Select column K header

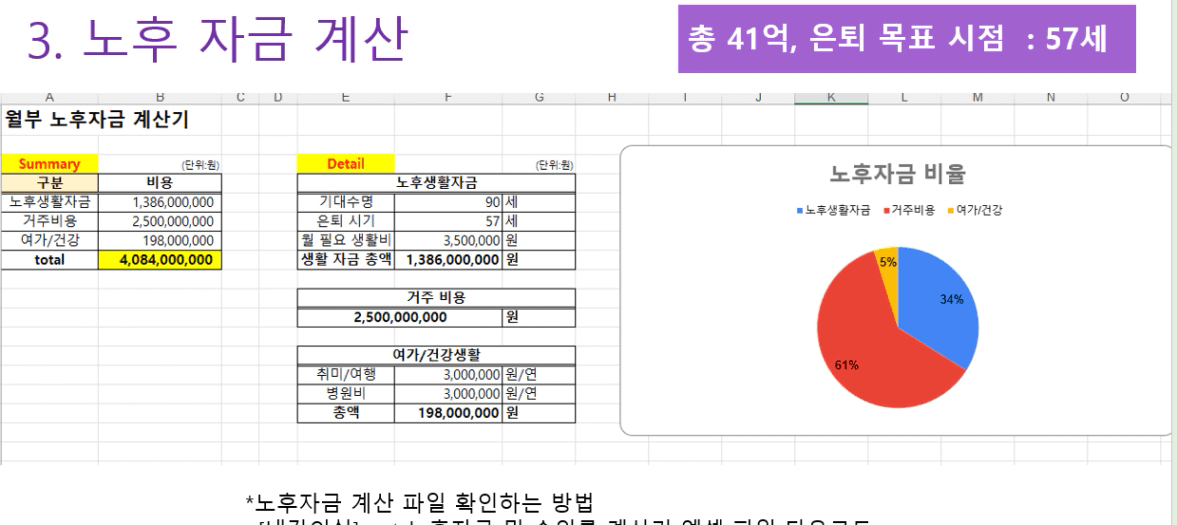831,98
